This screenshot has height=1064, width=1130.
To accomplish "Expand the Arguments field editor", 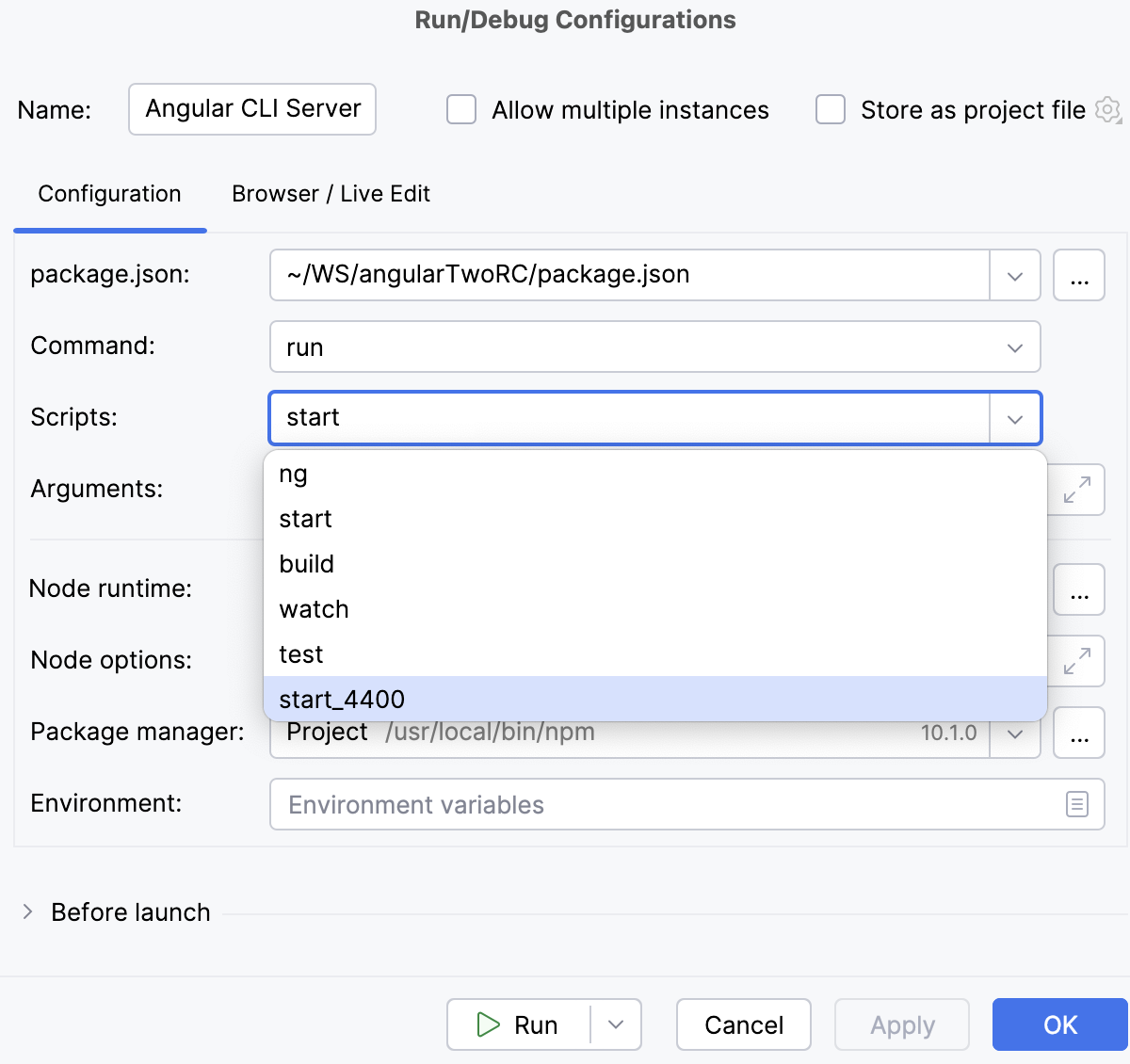I will [x=1079, y=490].
